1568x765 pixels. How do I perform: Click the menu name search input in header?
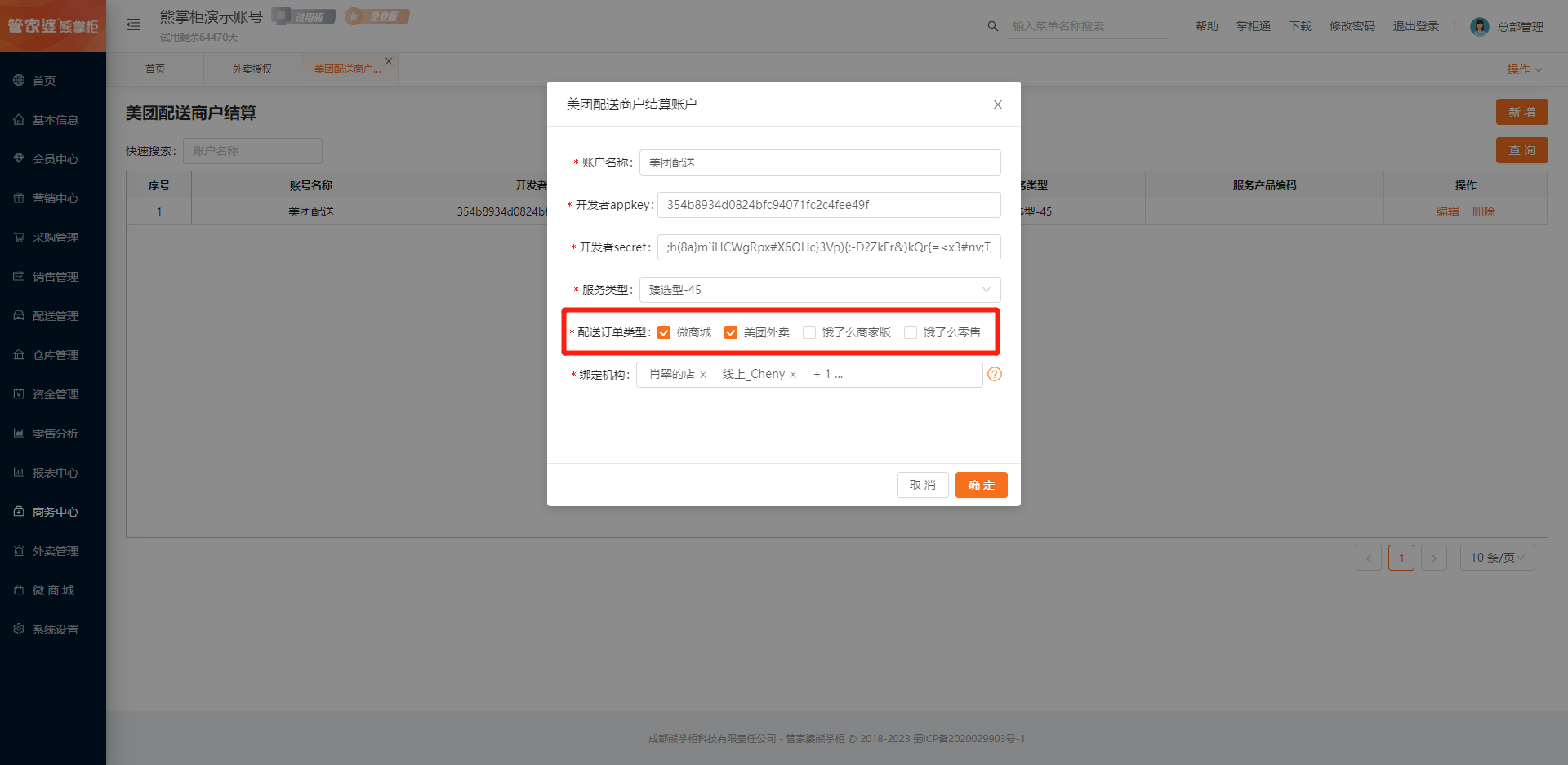coord(1088,27)
